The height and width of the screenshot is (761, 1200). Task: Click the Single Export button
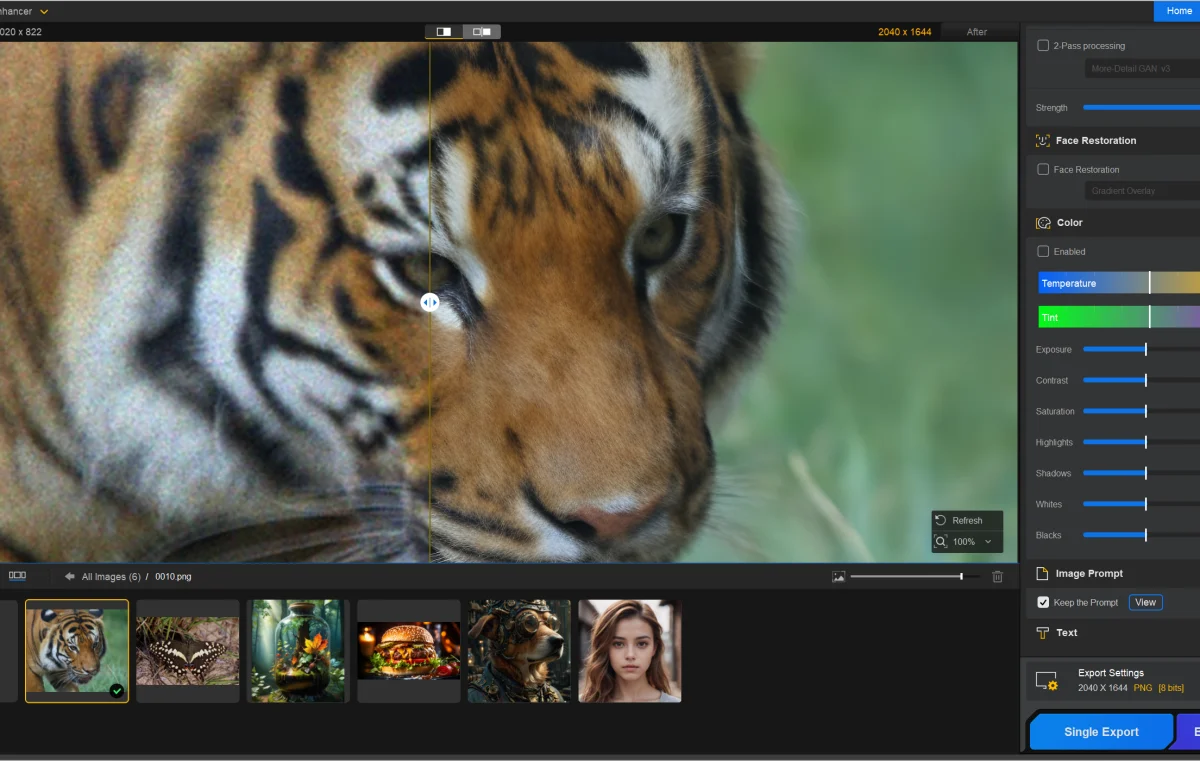[x=1101, y=732]
